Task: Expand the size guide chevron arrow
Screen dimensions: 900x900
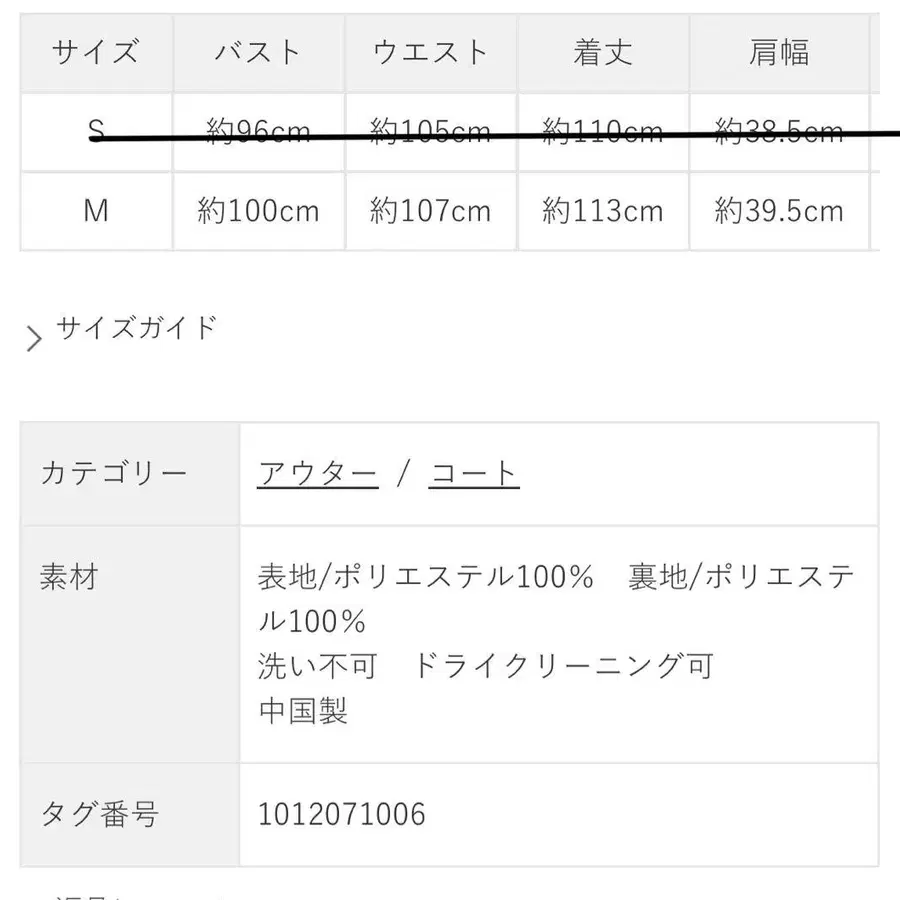Action: click(32, 336)
